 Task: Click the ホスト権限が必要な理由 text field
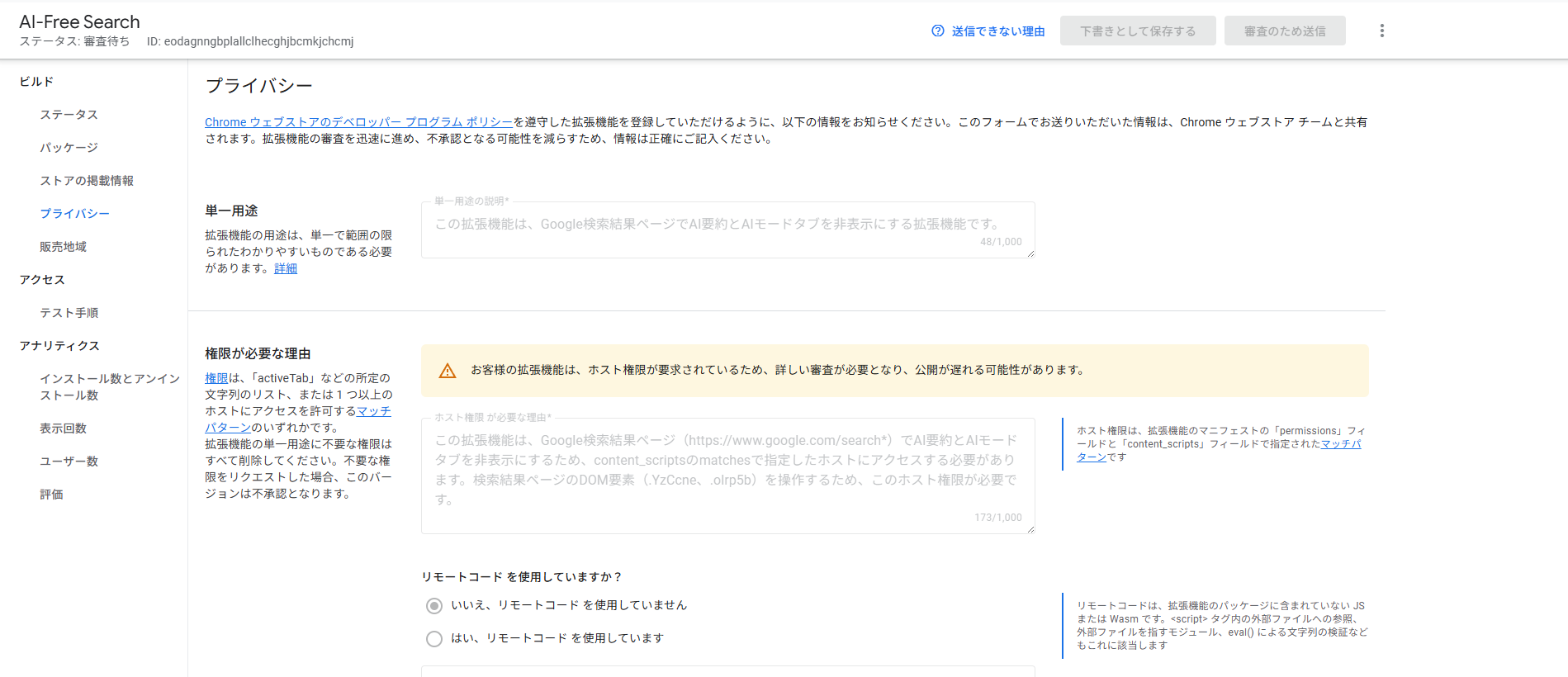point(728,476)
